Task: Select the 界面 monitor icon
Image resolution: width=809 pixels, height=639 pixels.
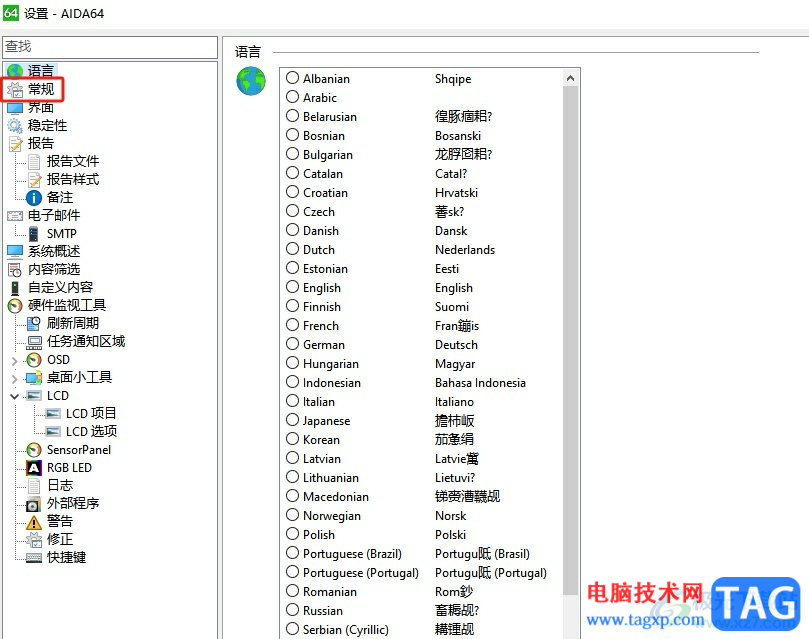Action: 15,108
